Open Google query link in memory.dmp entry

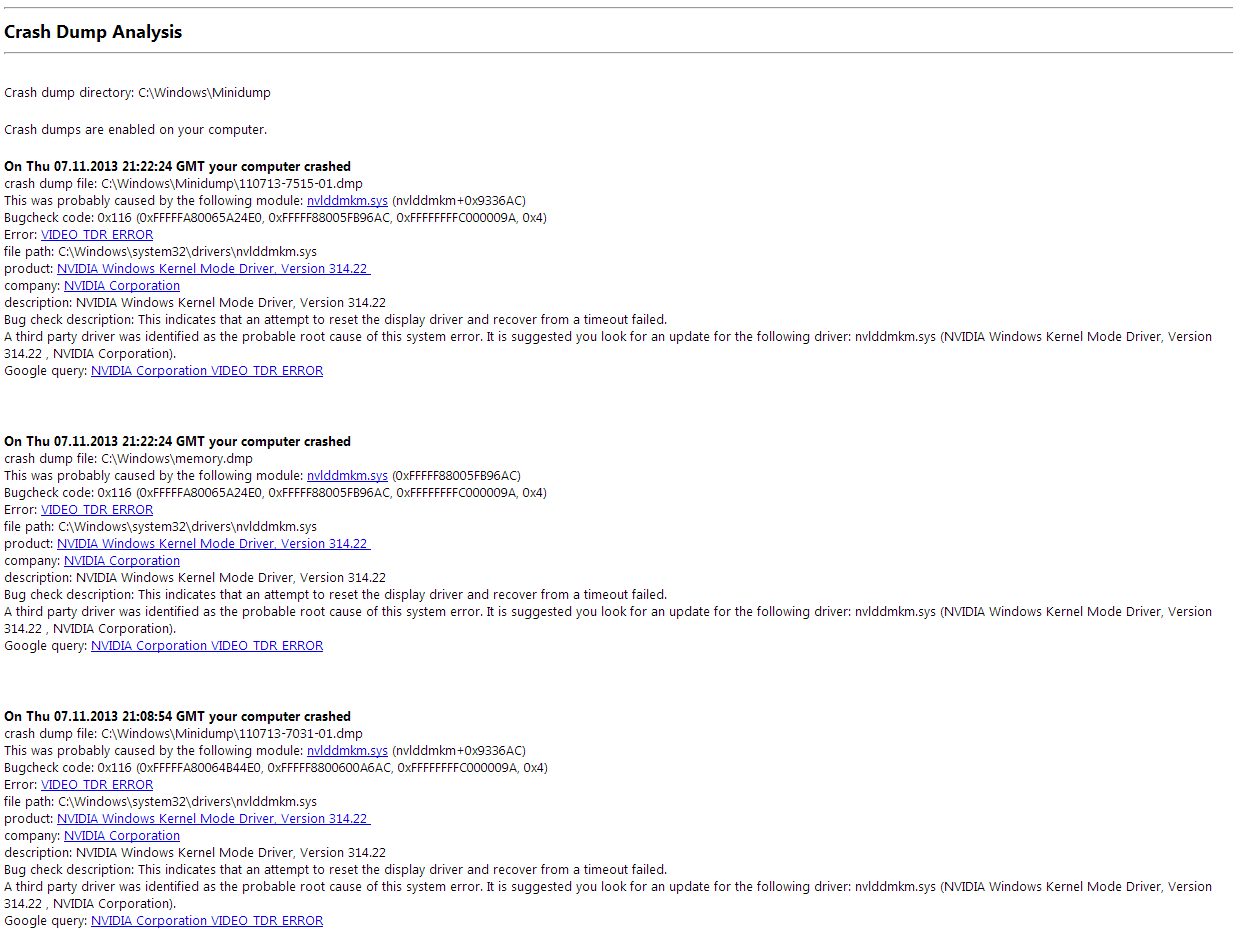click(x=207, y=645)
